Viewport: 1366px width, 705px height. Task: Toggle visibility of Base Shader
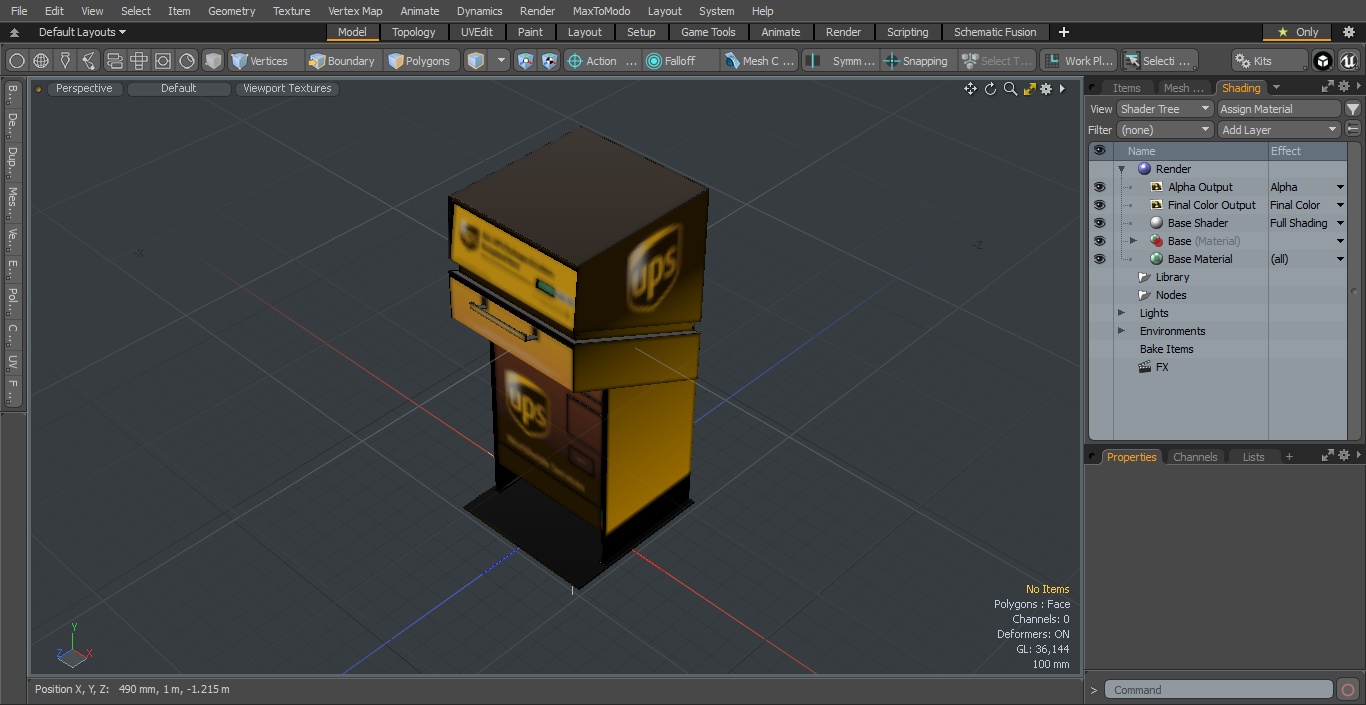(x=1100, y=223)
